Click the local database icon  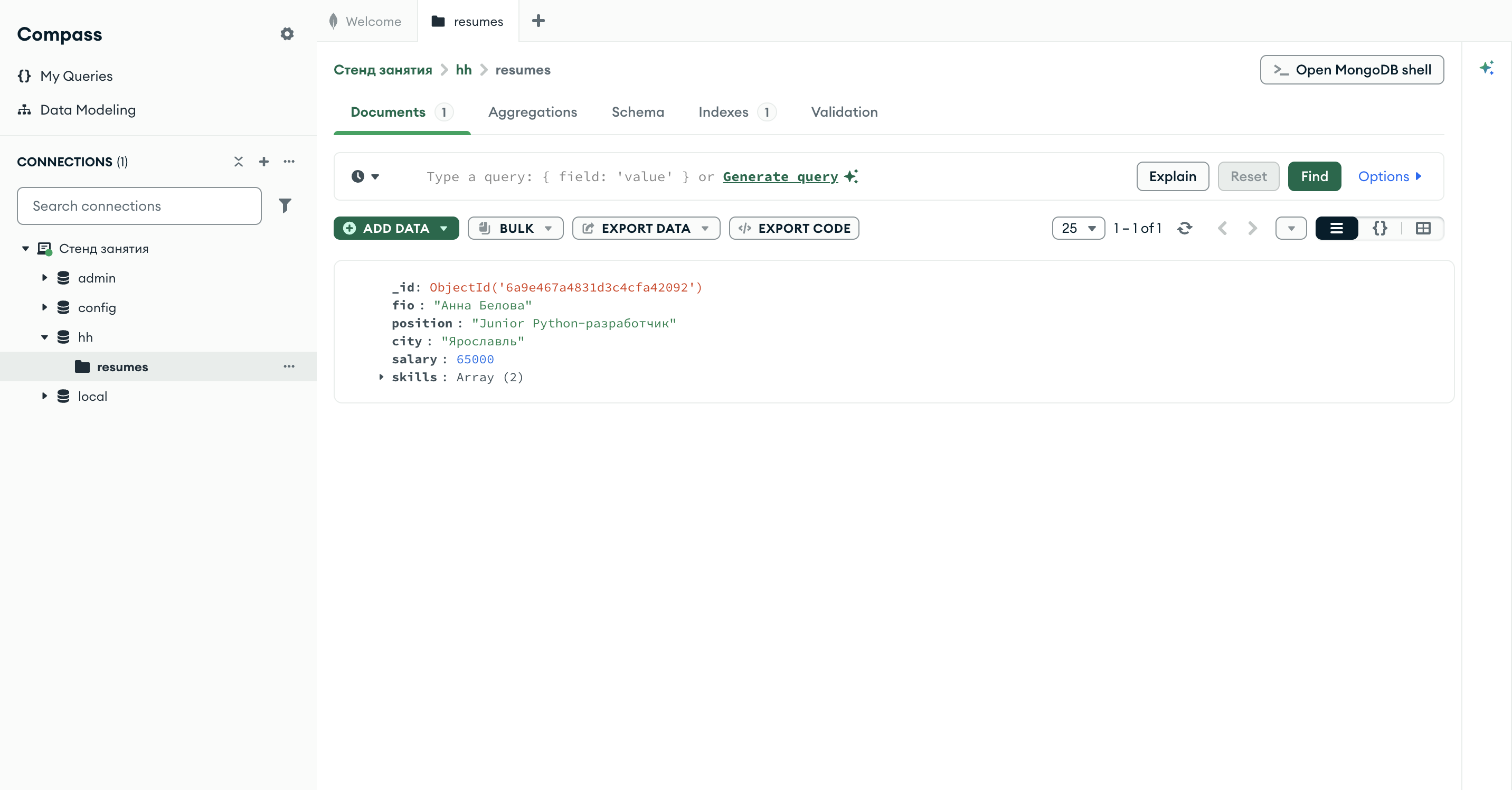click(63, 396)
